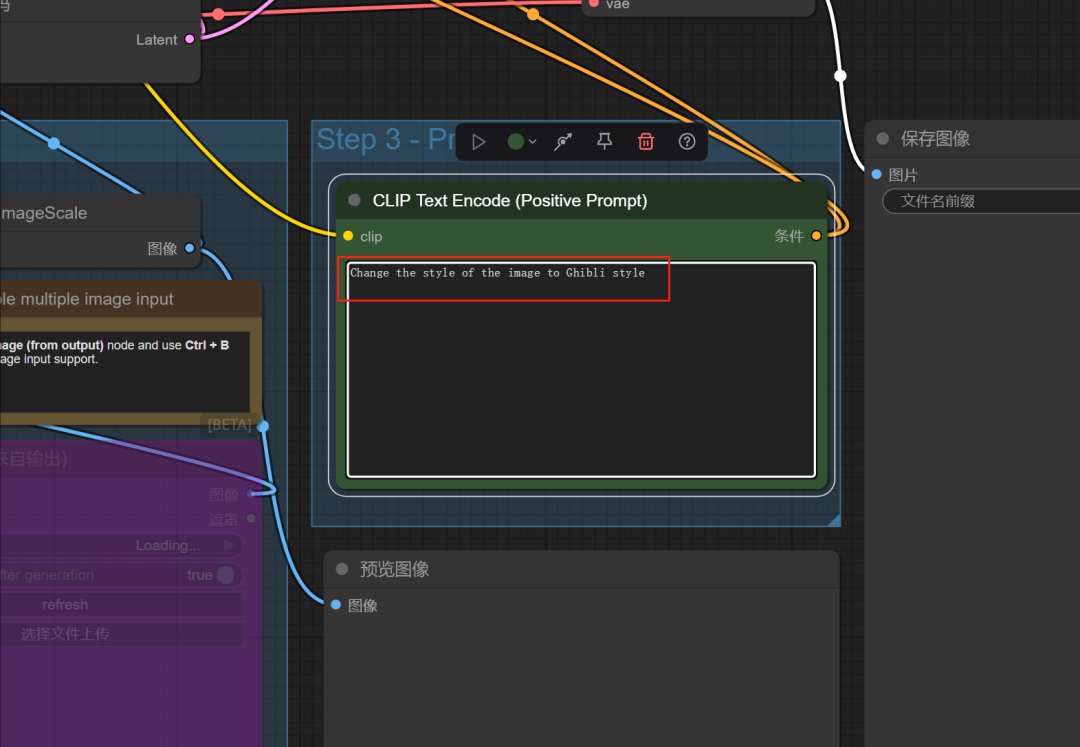Click the 图片 input port on 保存图像 node
1080x747 pixels.
click(877, 174)
